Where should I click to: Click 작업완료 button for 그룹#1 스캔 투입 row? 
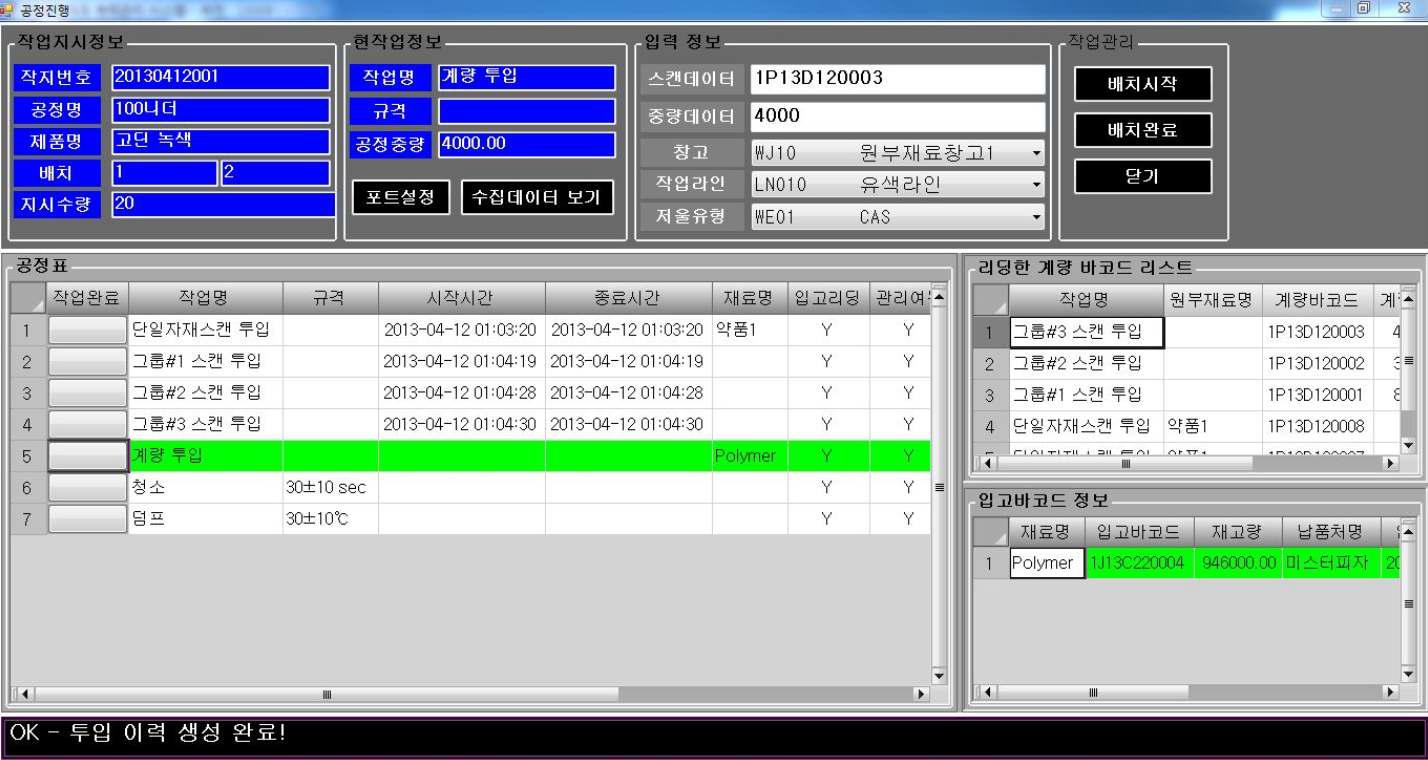87,361
